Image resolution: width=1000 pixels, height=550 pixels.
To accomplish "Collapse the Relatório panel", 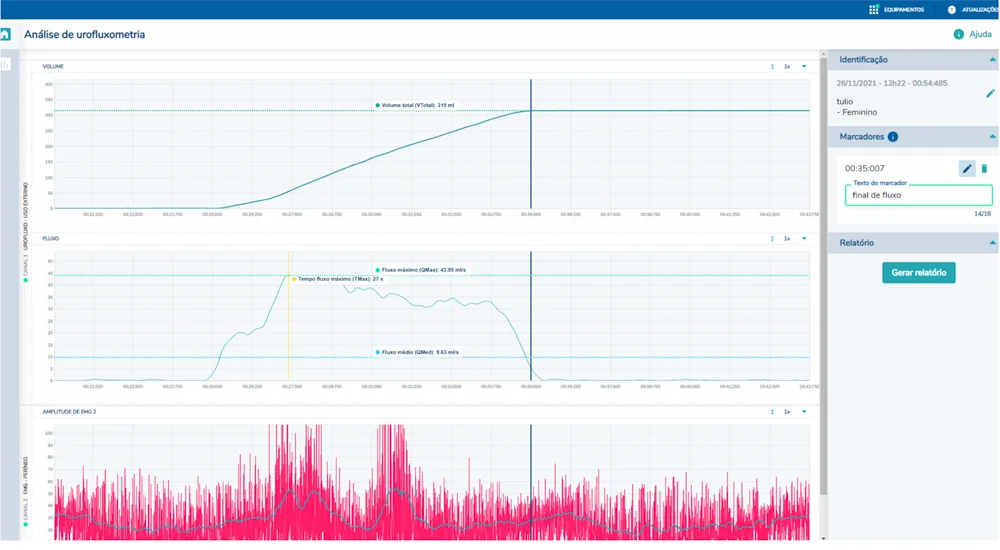I will coord(992,242).
